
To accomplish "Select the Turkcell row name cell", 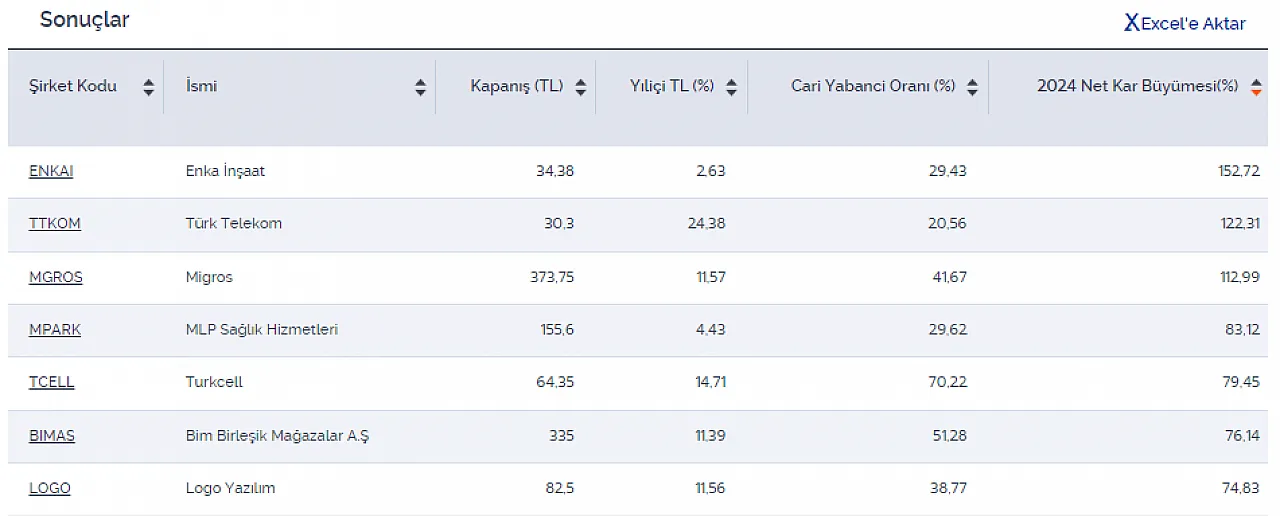I will [214, 382].
